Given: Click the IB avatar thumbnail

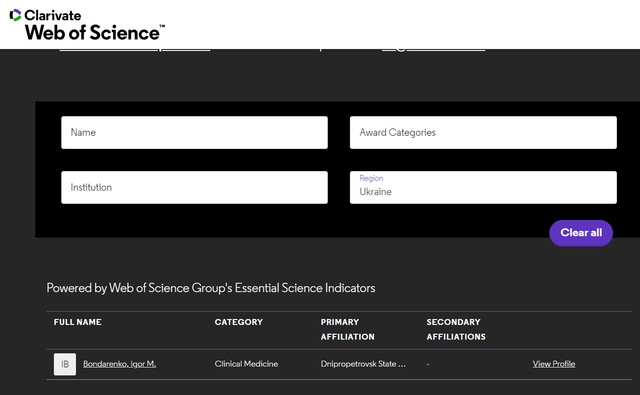Looking at the screenshot, I should pos(65,364).
